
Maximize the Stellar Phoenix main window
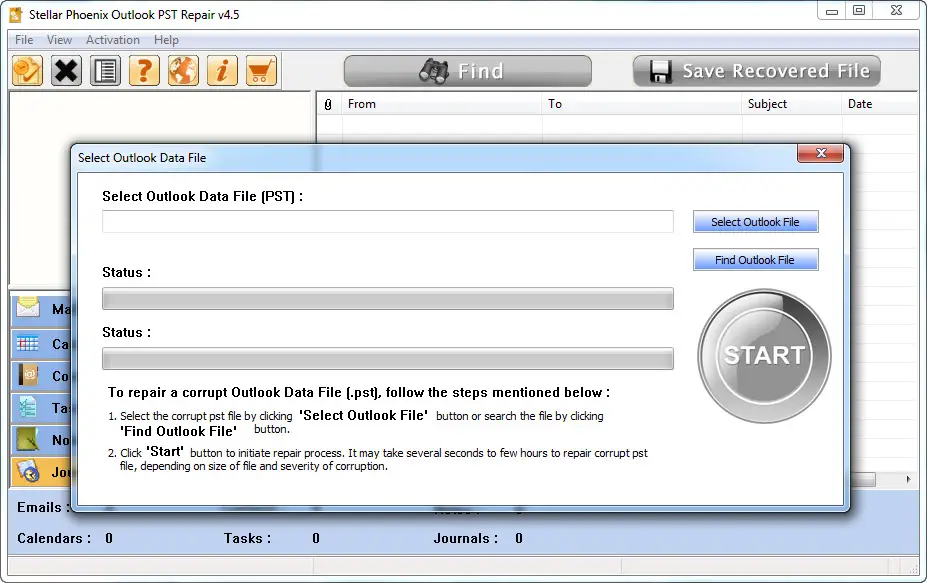point(859,10)
